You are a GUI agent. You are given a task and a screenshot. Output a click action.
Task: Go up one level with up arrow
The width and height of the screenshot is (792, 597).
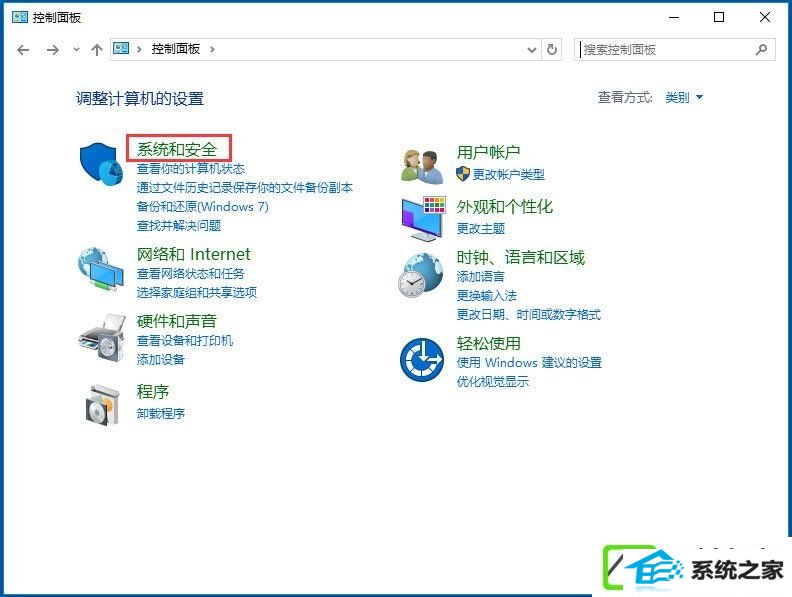(96, 49)
